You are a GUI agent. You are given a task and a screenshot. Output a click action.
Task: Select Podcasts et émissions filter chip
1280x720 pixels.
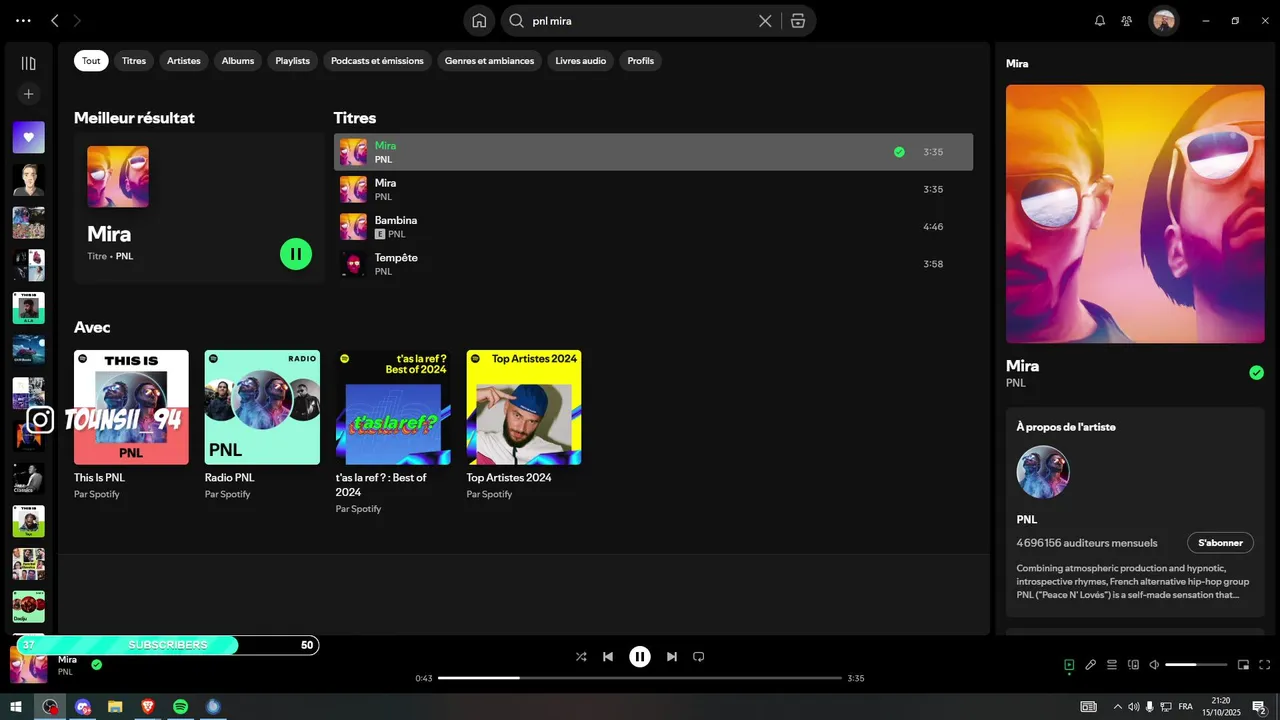(x=377, y=61)
